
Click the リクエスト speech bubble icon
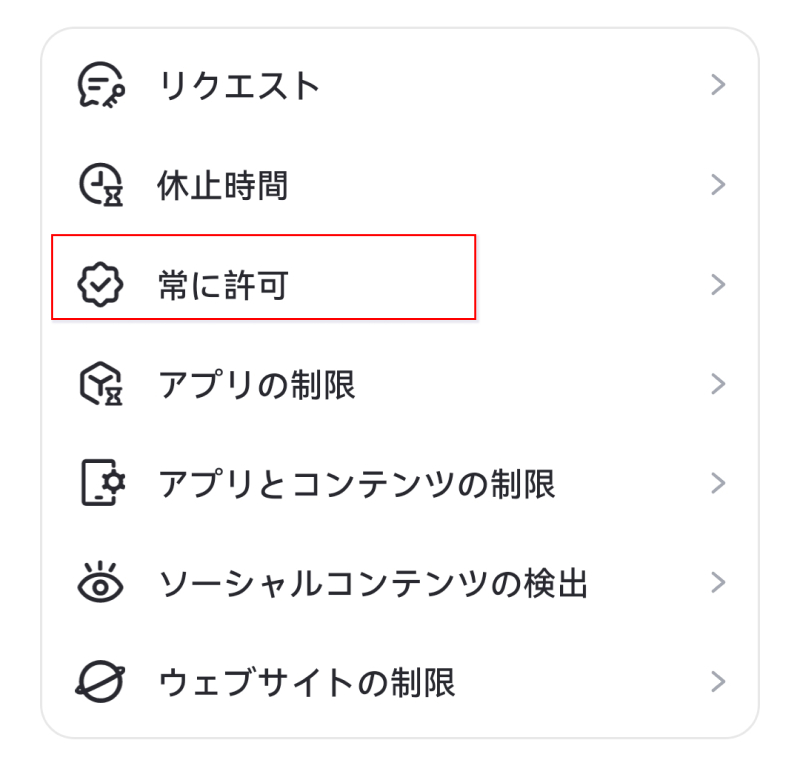[x=101, y=85]
